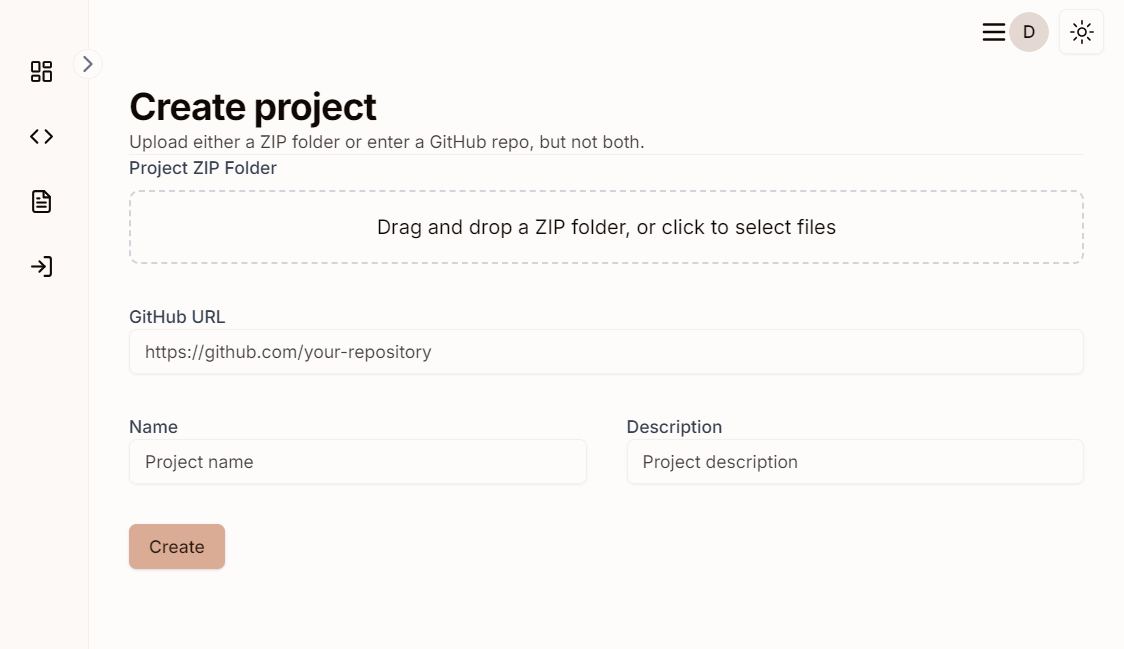This screenshot has width=1124, height=649.
Task: Toggle light/dark theme with sun button
Action: click(1081, 32)
